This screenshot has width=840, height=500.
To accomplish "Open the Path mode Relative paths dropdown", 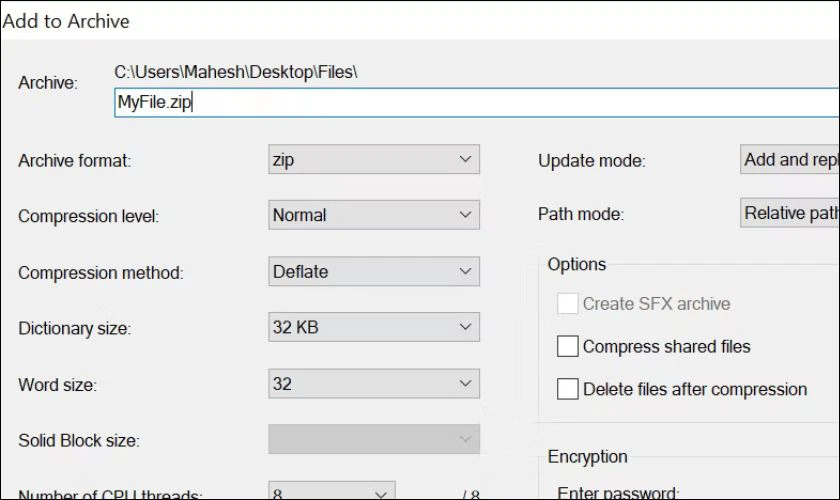I will tap(790, 213).
